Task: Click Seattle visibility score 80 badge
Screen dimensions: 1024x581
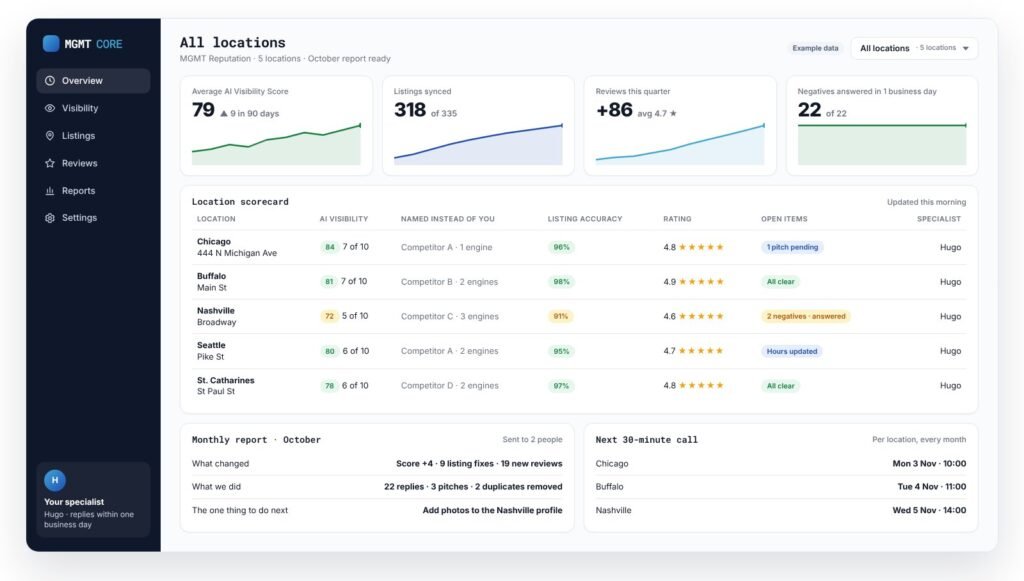Action: 330,351
